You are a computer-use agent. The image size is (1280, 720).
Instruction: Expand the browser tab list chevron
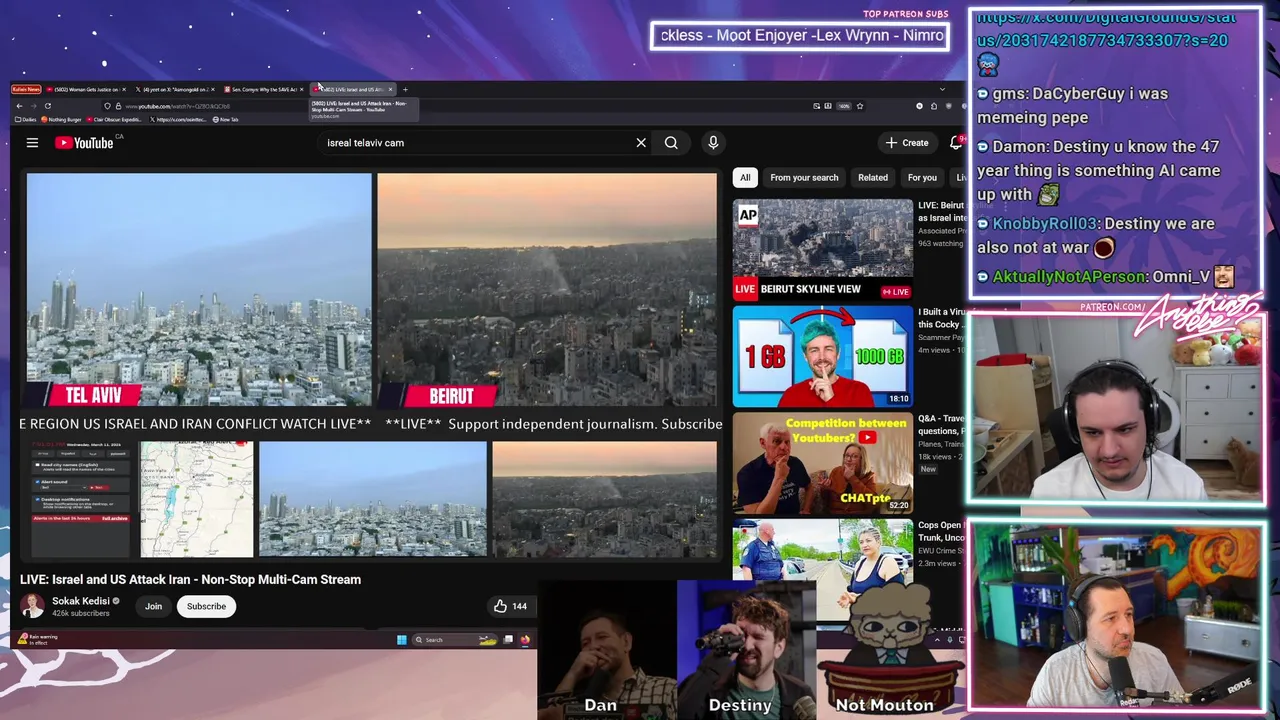(941, 90)
